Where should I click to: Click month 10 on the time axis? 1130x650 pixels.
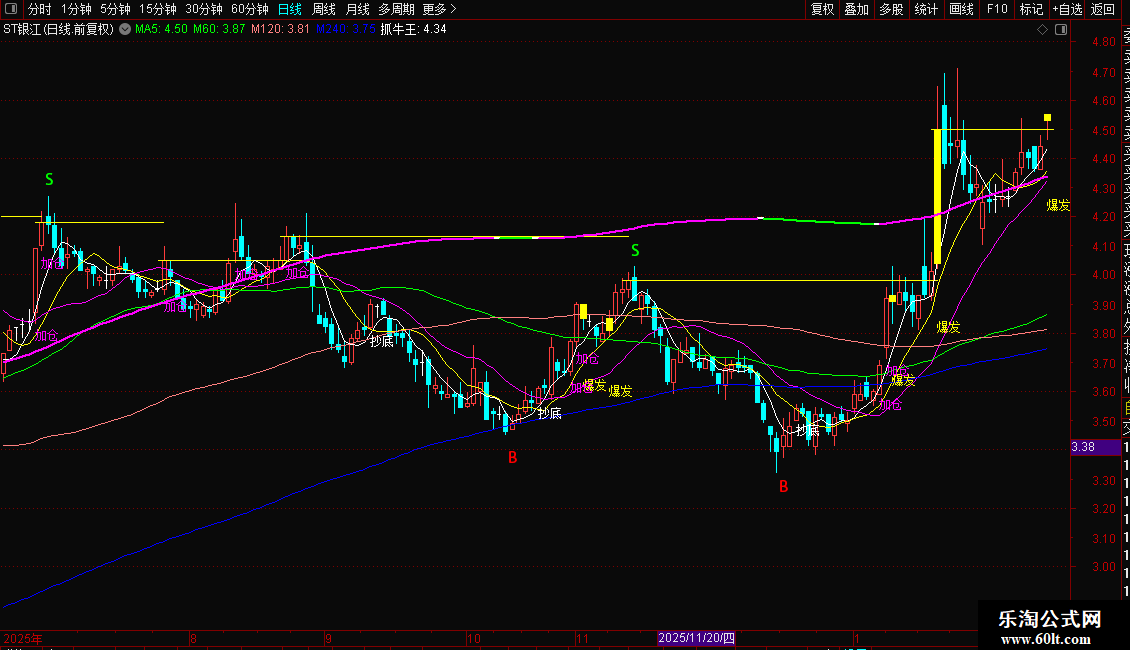473,638
